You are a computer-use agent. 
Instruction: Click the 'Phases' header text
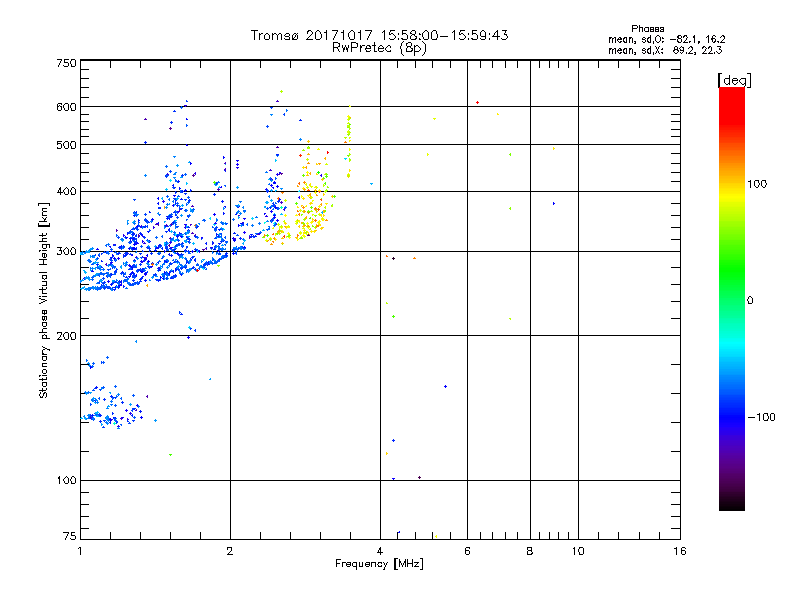[647, 29]
